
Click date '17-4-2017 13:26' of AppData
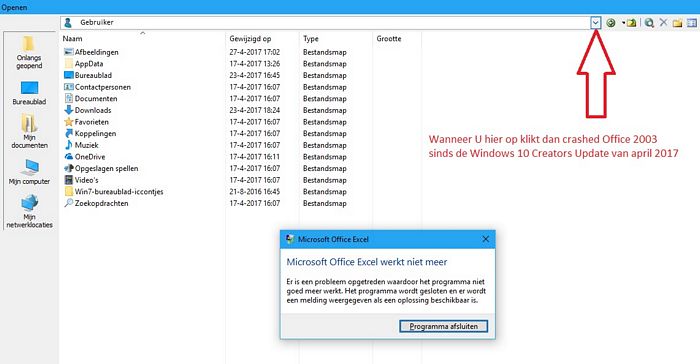click(x=254, y=63)
